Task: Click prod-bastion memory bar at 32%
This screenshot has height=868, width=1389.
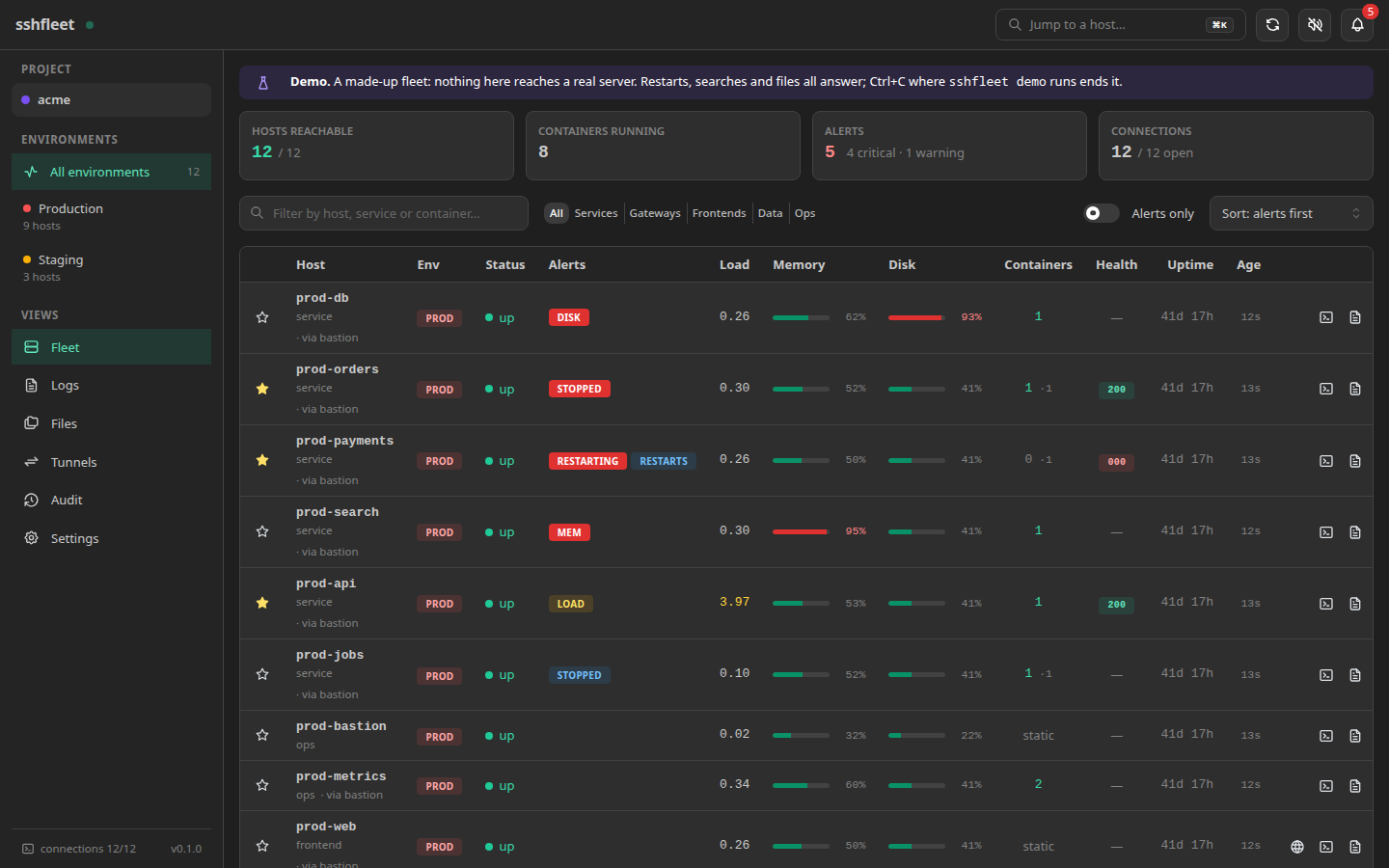Action: [801, 735]
